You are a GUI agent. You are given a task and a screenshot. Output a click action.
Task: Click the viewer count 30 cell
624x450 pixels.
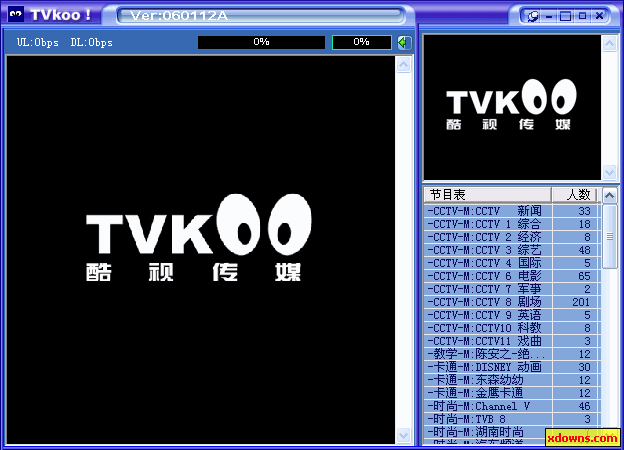pos(575,367)
